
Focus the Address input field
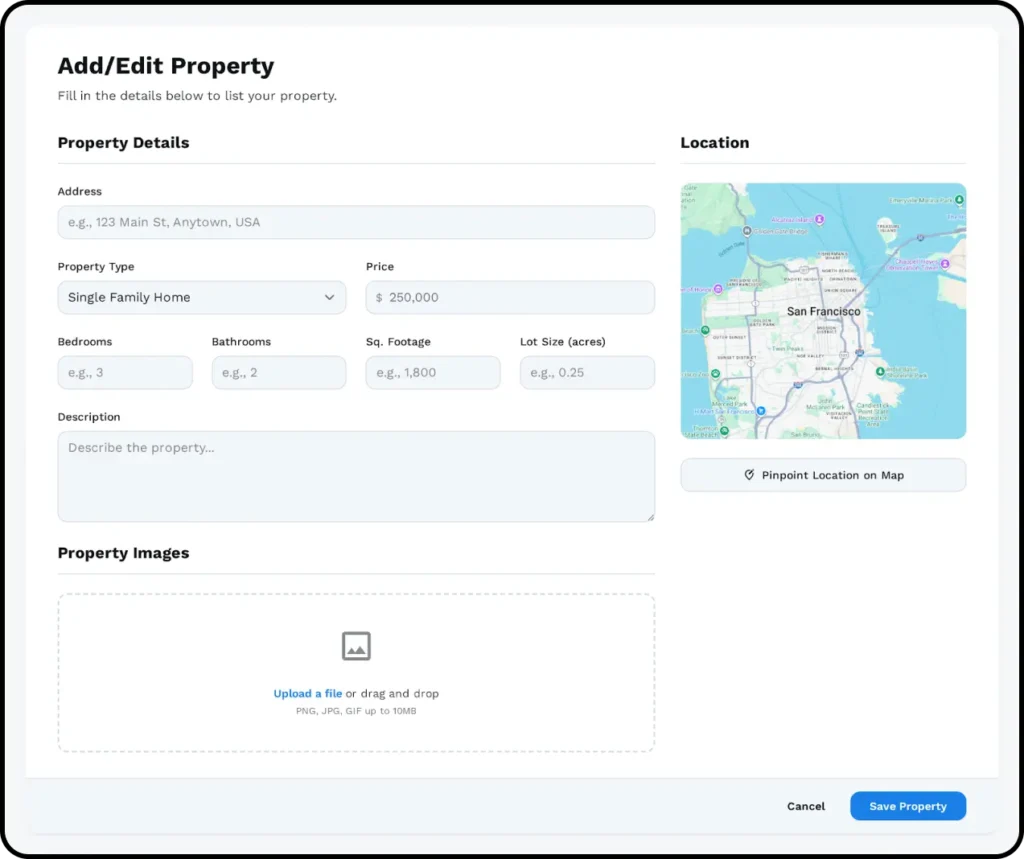(x=356, y=222)
